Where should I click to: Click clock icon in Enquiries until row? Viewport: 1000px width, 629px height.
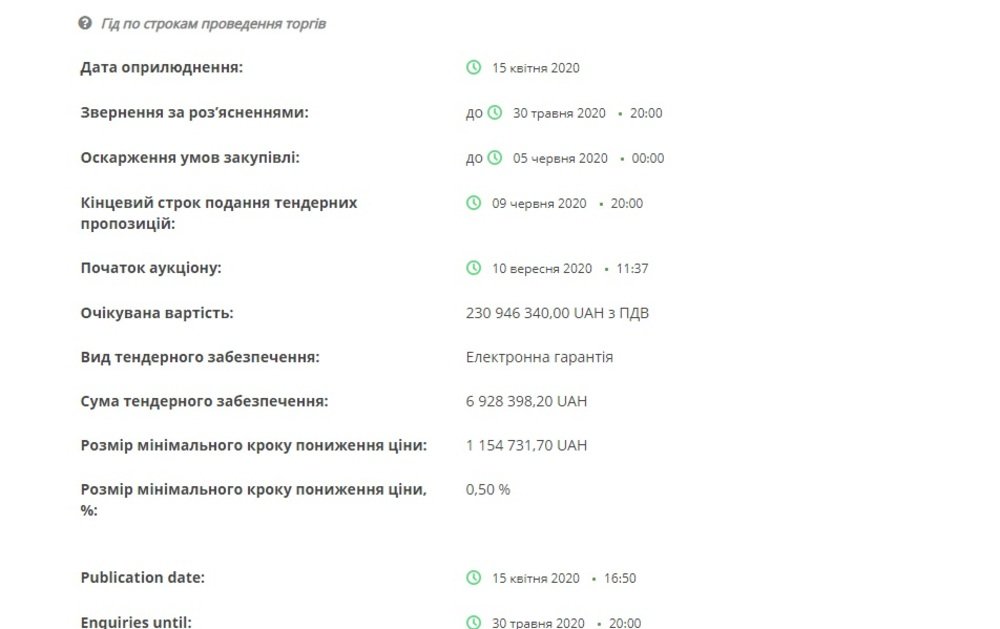click(473, 622)
